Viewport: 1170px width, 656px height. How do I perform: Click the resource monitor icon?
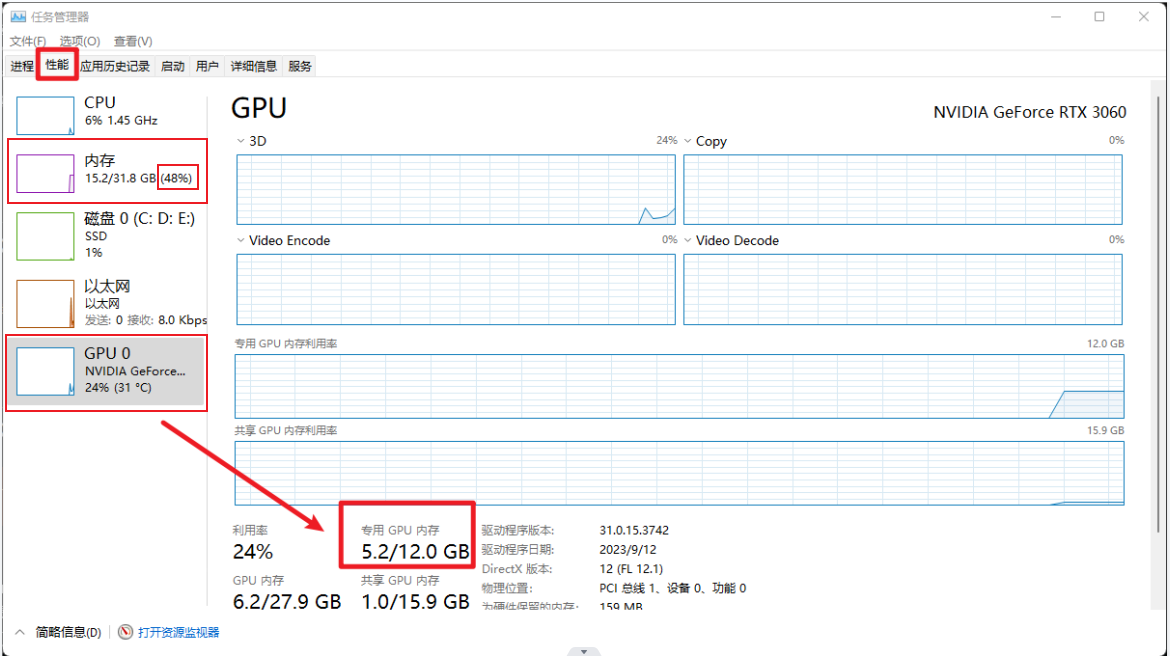(x=125, y=632)
